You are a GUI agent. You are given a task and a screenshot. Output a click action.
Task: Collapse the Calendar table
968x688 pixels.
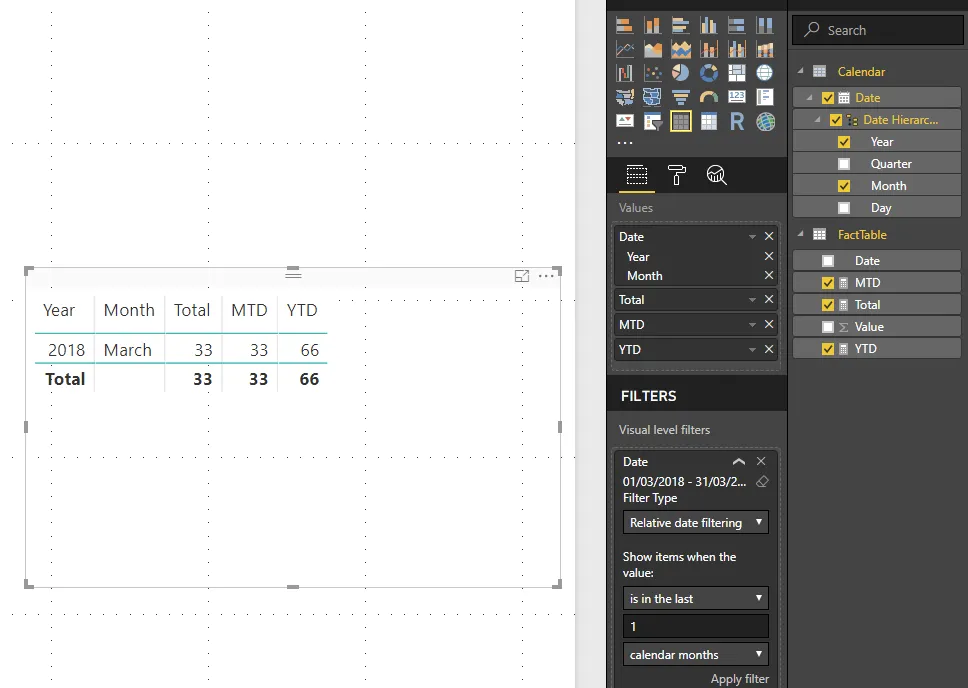tap(801, 72)
